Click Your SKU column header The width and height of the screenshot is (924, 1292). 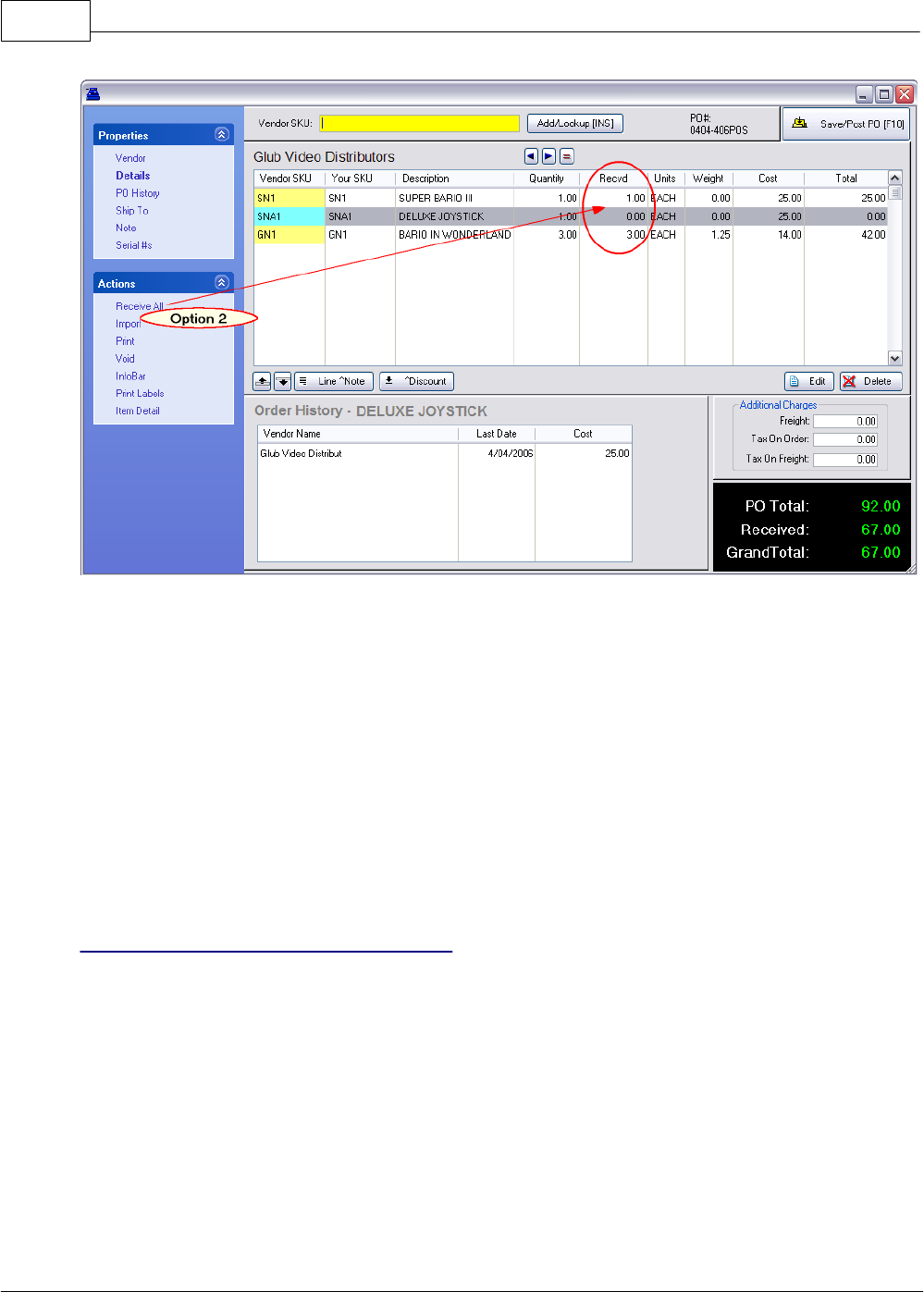coord(360,178)
